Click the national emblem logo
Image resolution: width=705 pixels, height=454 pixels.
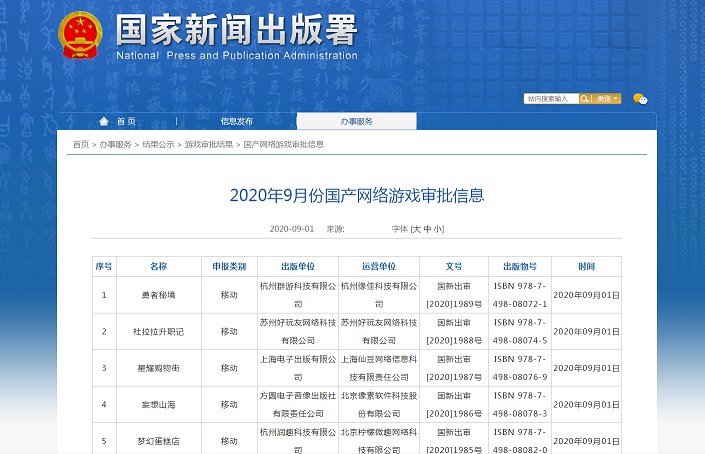[82, 37]
